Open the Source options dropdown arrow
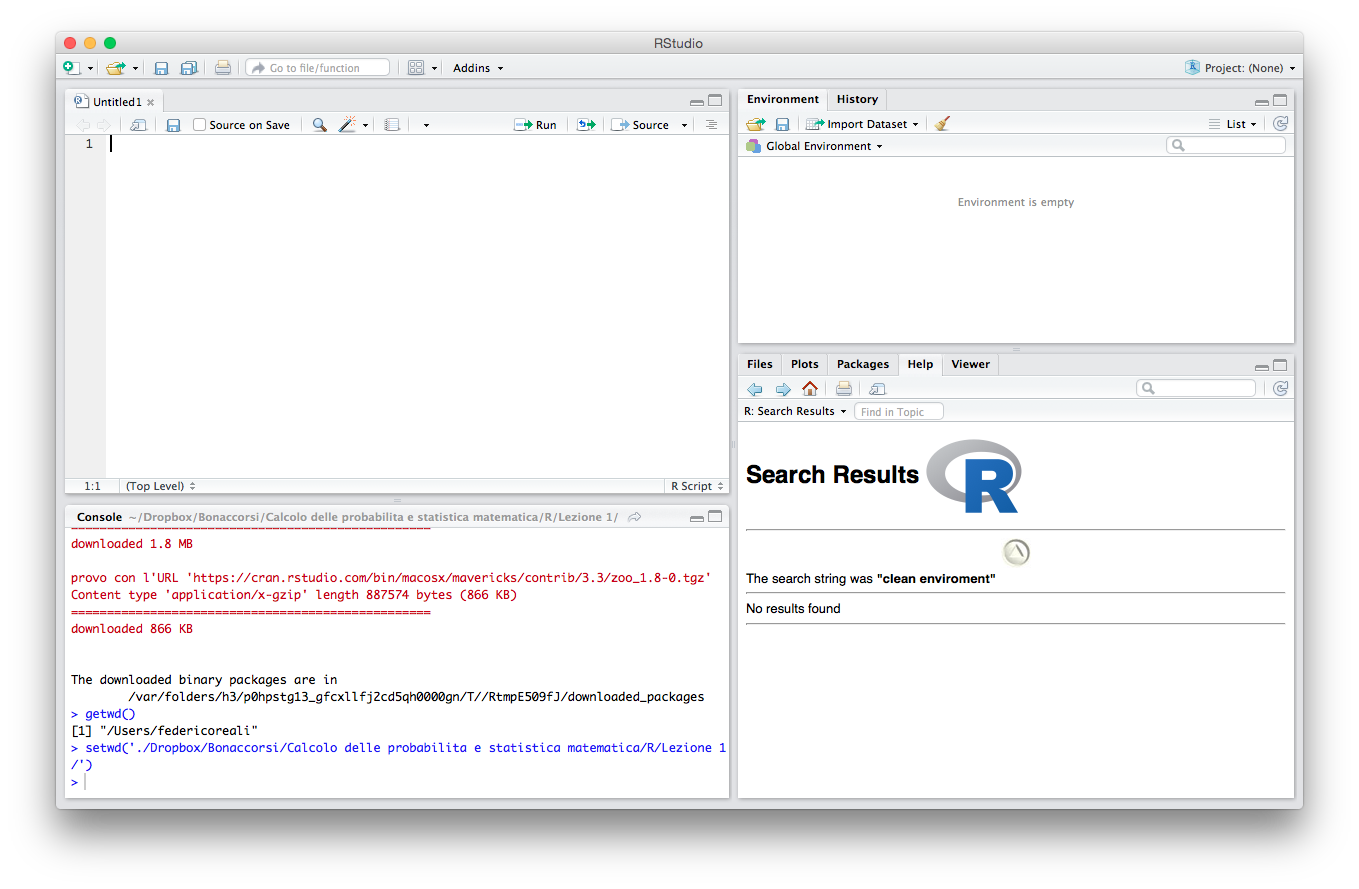This screenshot has height=889, width=1359. [685, 126]
